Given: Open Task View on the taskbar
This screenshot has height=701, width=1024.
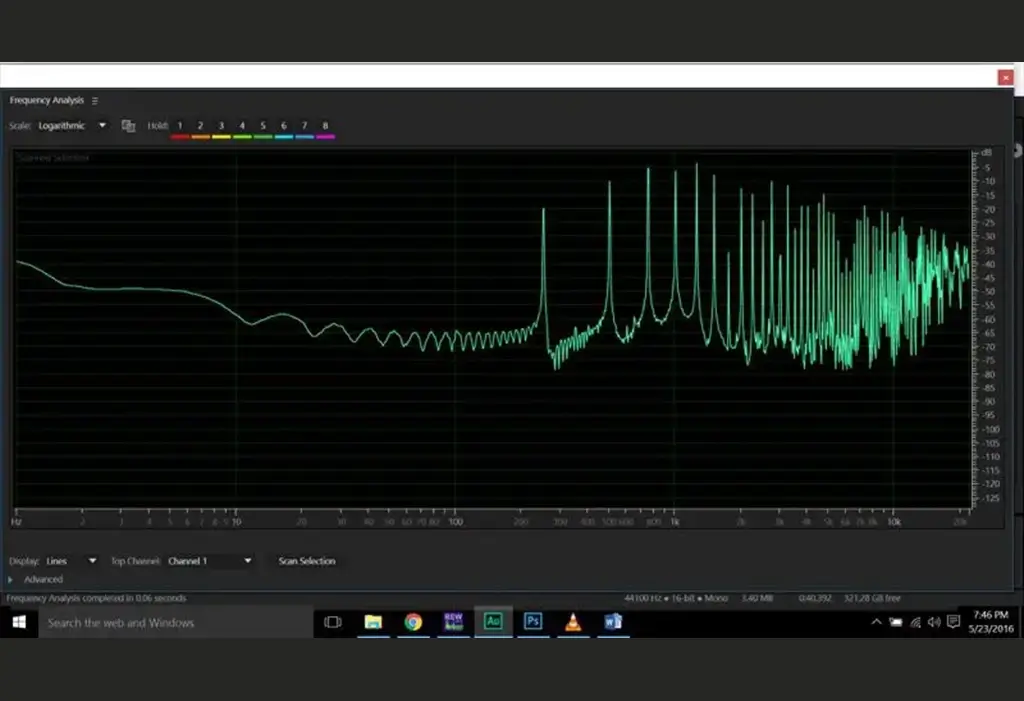Looking at the screenshot, I should coord(333,622).
